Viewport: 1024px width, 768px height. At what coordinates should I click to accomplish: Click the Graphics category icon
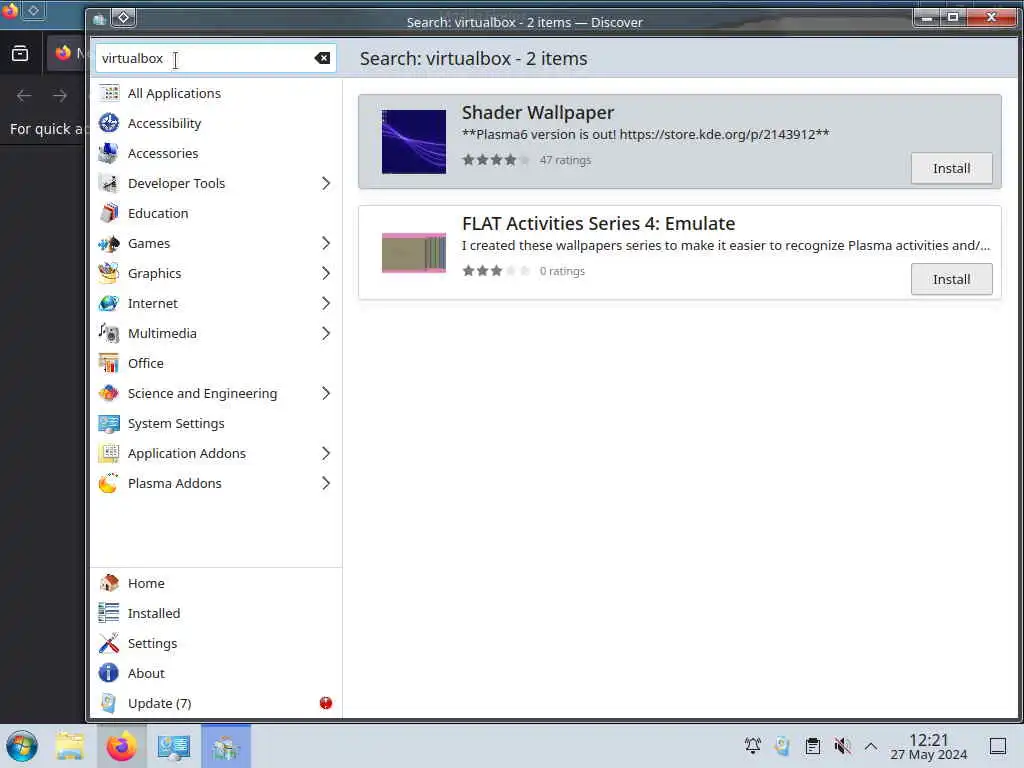109,274
